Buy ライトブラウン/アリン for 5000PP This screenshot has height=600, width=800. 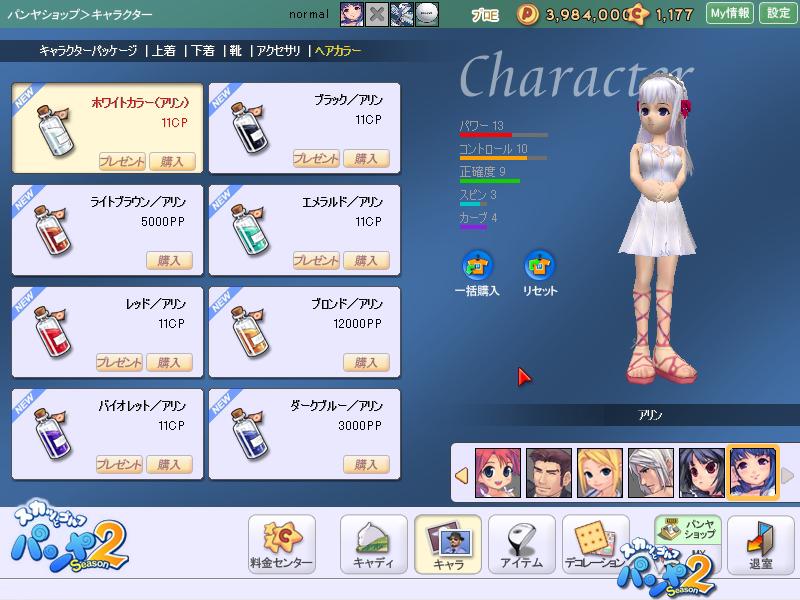coord(169,260)
